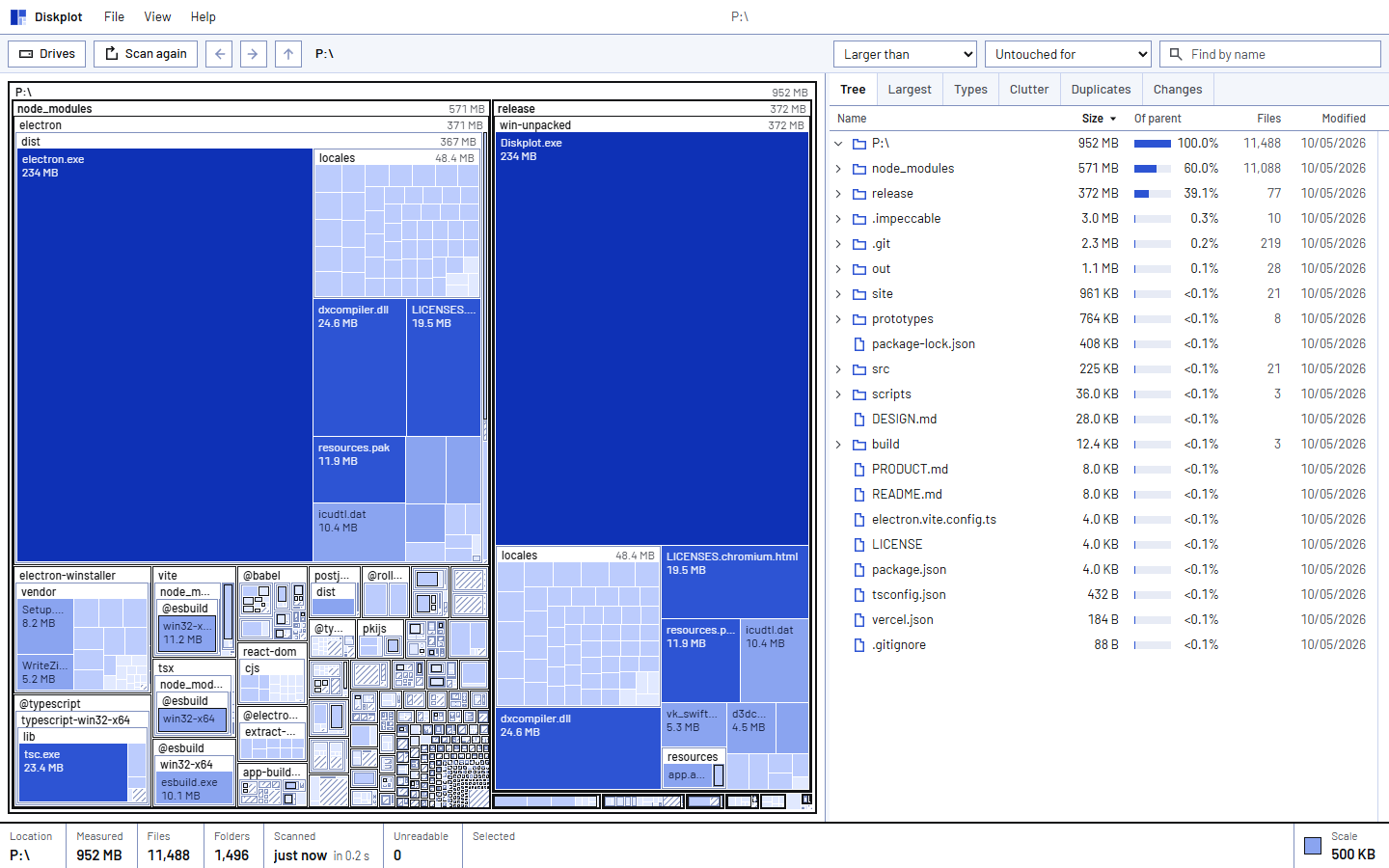
Task: Click the file icon beside .gitignore
Action: pos(859,645)
